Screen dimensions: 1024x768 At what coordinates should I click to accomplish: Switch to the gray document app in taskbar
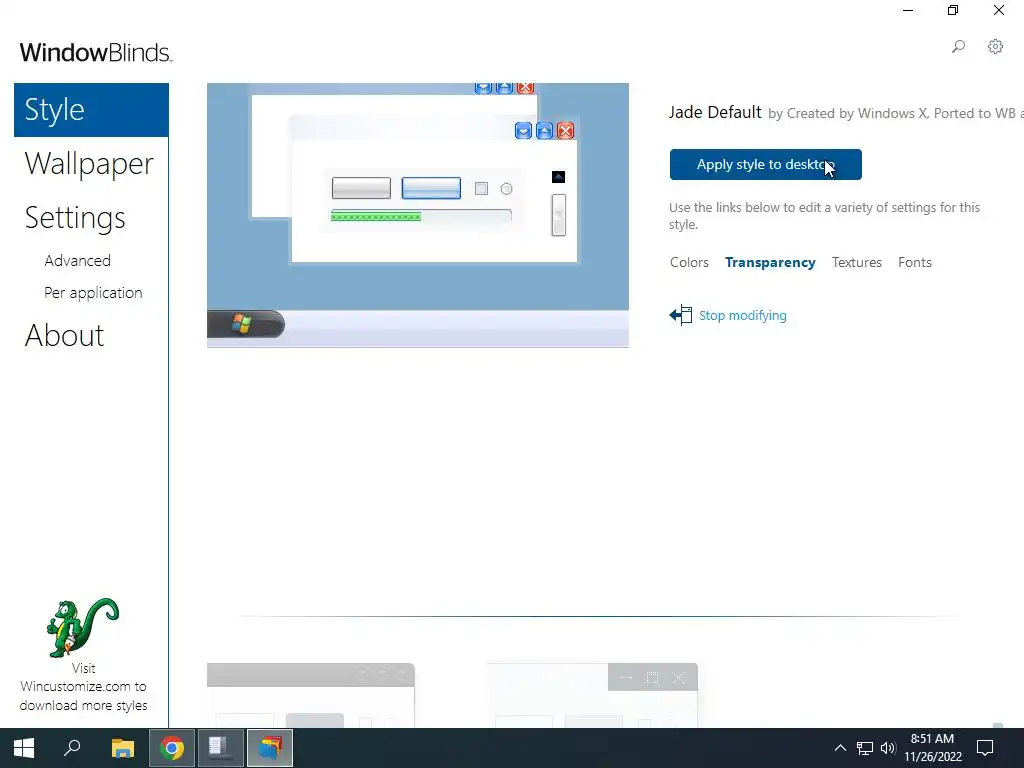pos(221,748)
